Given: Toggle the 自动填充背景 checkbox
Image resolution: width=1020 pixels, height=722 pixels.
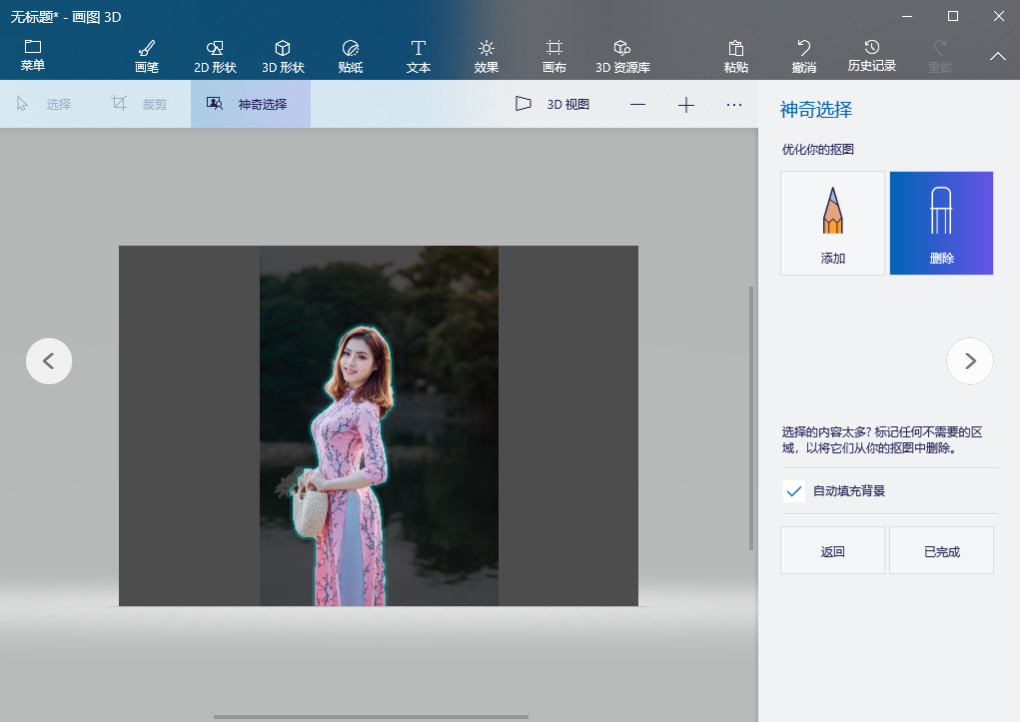Looking at the screenshot, I should pos(794,491).
